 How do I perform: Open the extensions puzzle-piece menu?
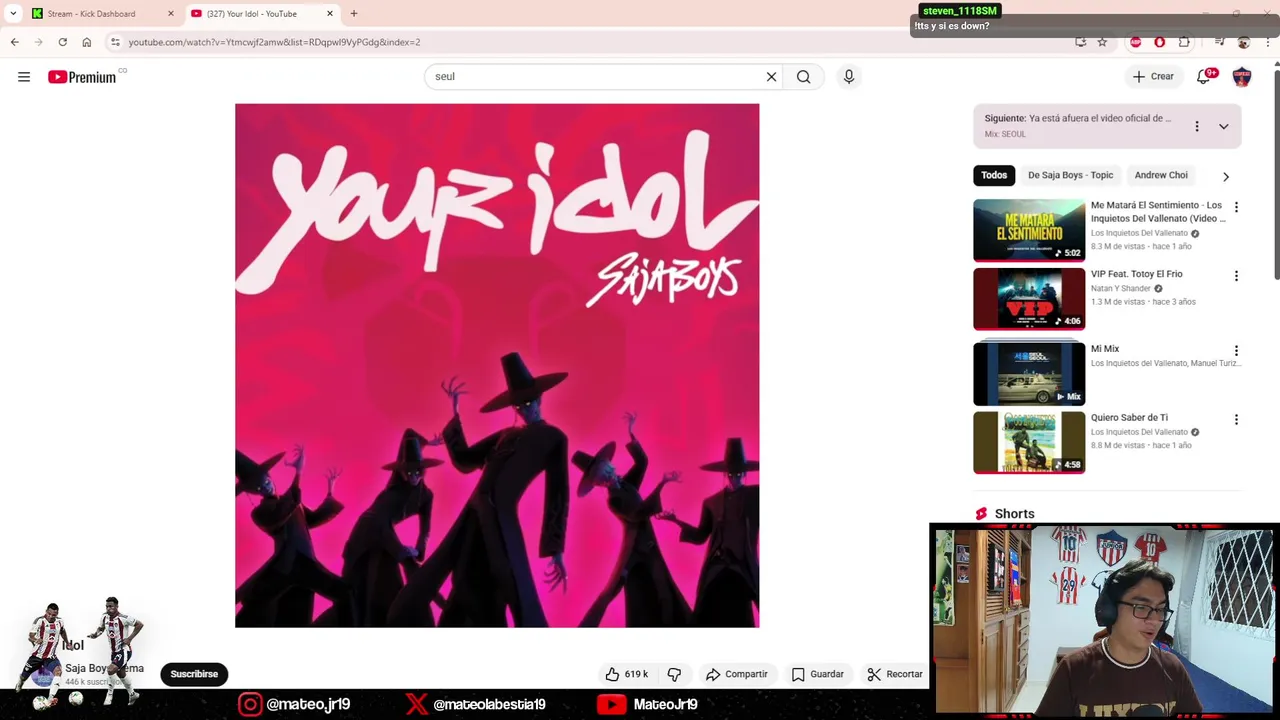coord(1184,42)
